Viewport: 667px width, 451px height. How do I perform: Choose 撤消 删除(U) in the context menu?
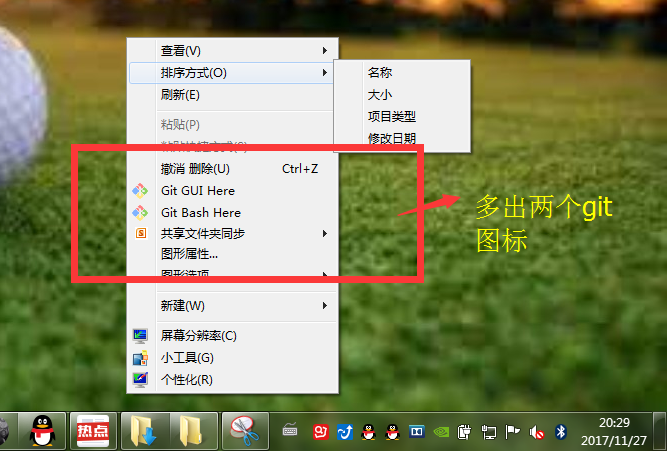click(233, 169)
